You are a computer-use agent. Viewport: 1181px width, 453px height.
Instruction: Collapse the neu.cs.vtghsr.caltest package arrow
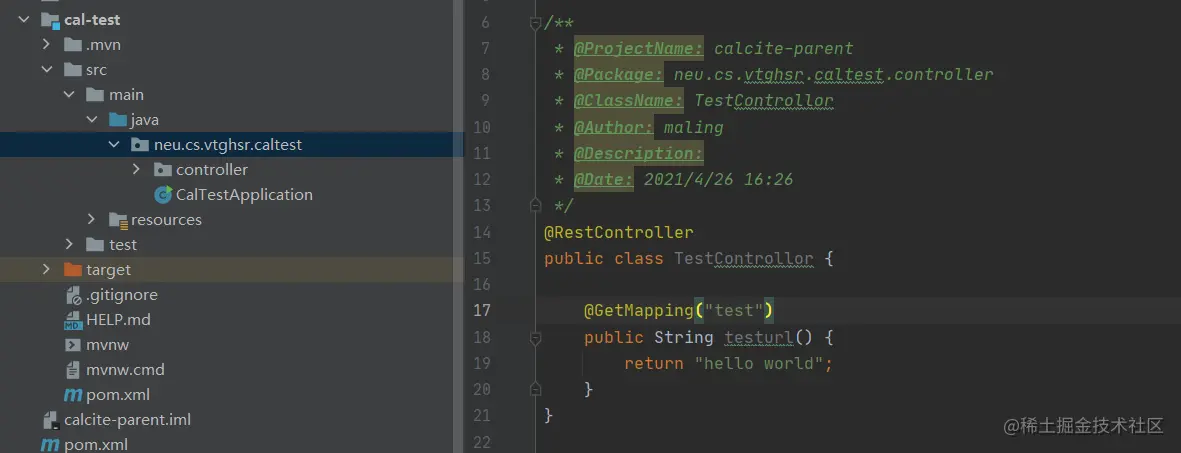[114, 144]
